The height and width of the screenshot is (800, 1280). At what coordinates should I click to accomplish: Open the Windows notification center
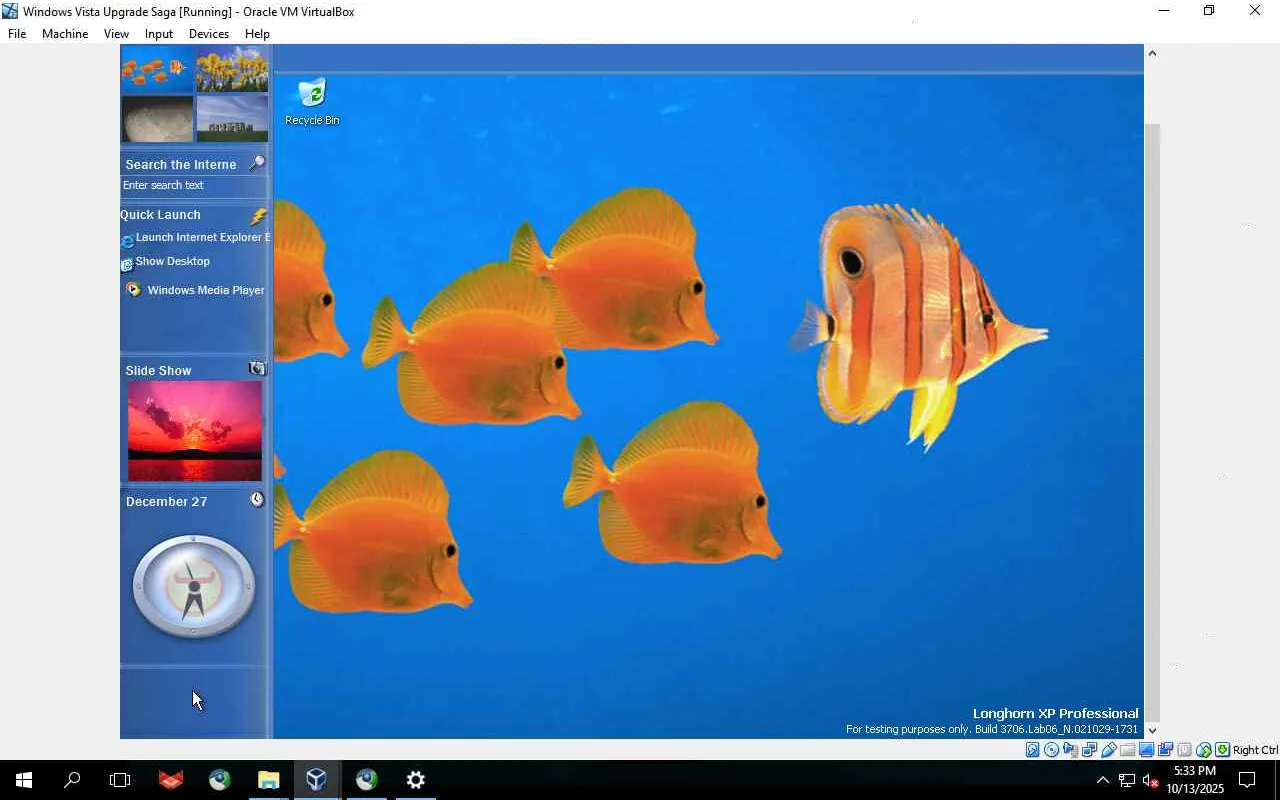point(1247,780)
